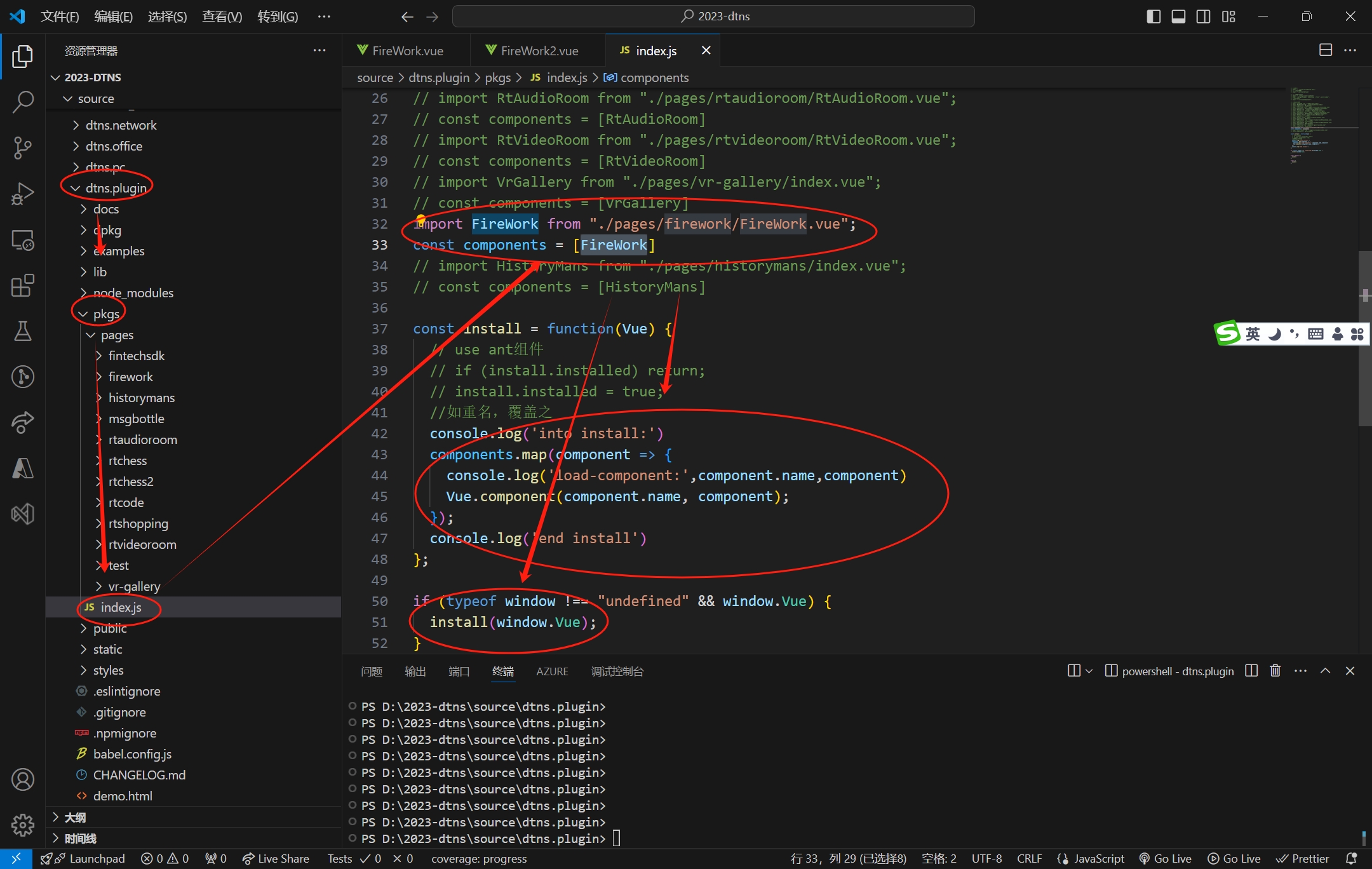
Task: Open the Azure activity bar icon
Action: 23,468
